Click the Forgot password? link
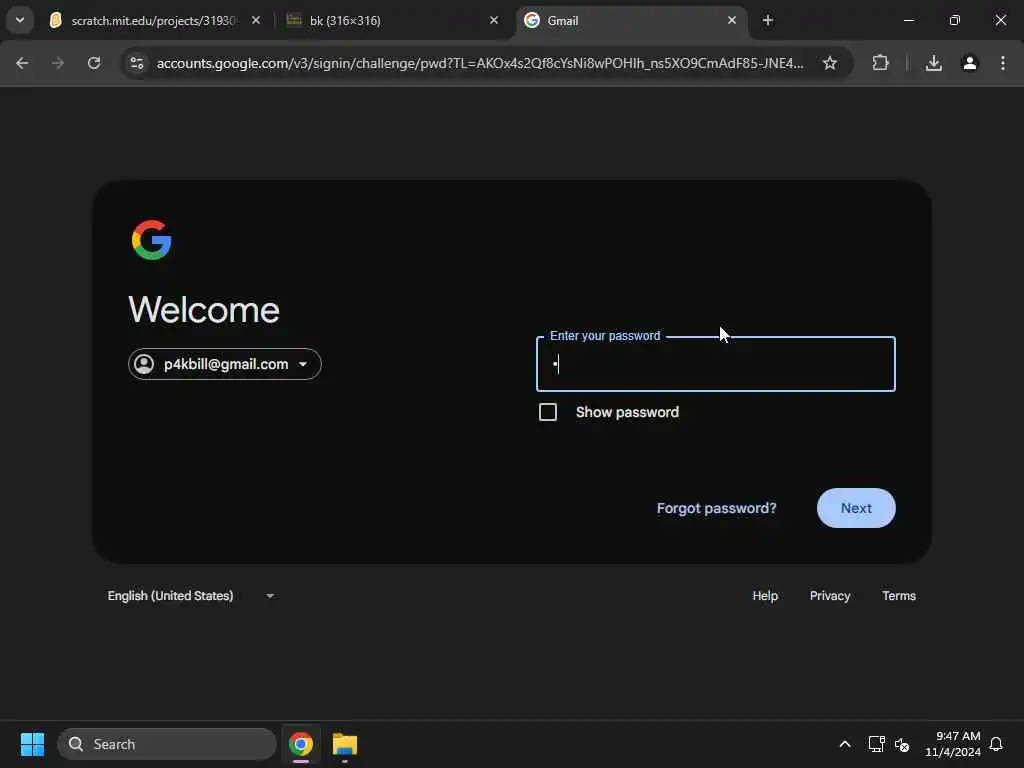This screenshot has width=1024, height=768. [x=716, y=508]
